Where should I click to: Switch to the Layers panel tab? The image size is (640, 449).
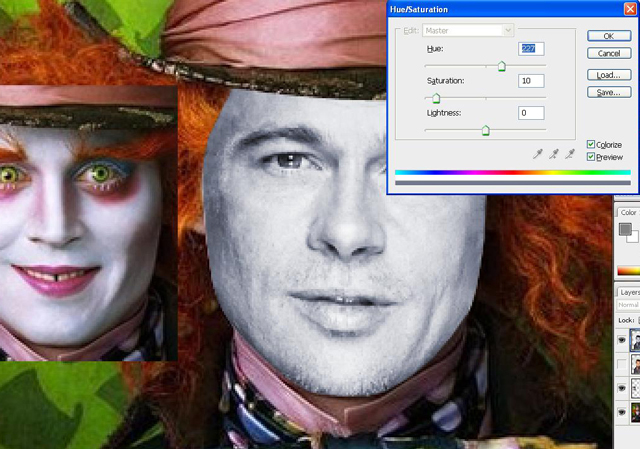tap(629, 292)
